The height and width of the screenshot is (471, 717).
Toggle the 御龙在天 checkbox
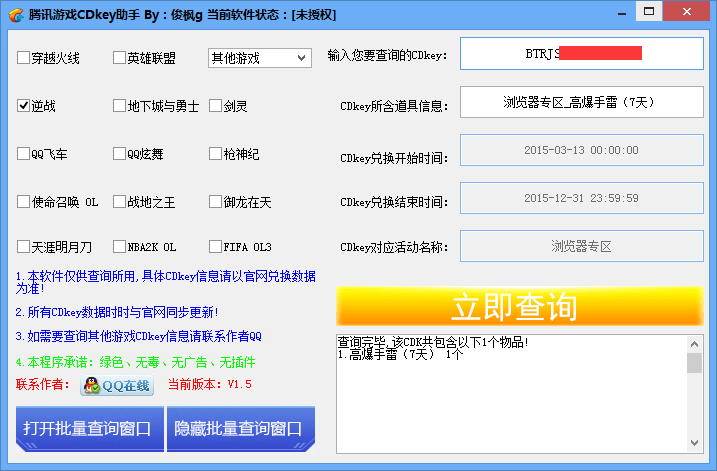tap(215, 202)
